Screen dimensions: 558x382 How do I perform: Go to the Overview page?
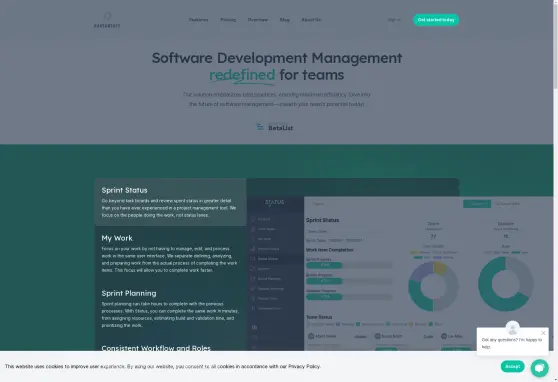click(x=258, y=20)
